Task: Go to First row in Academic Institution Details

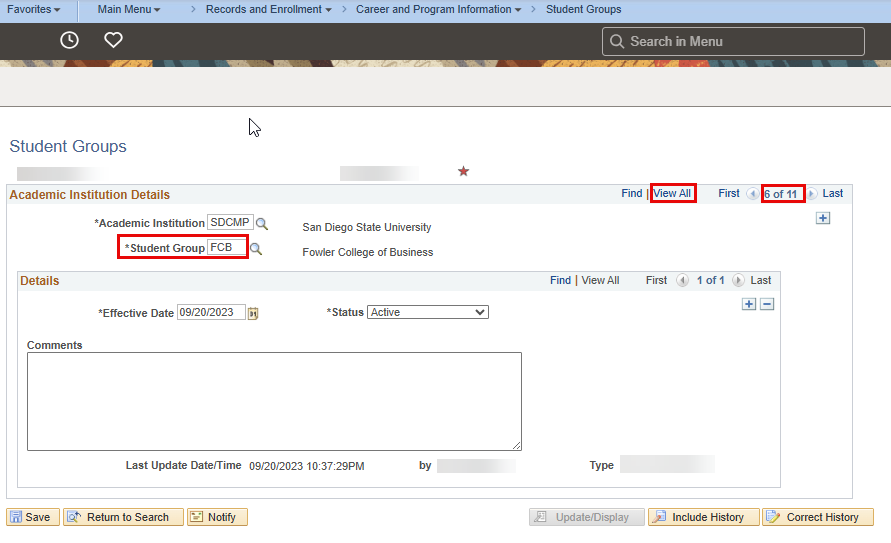Action: click(728, 194)
